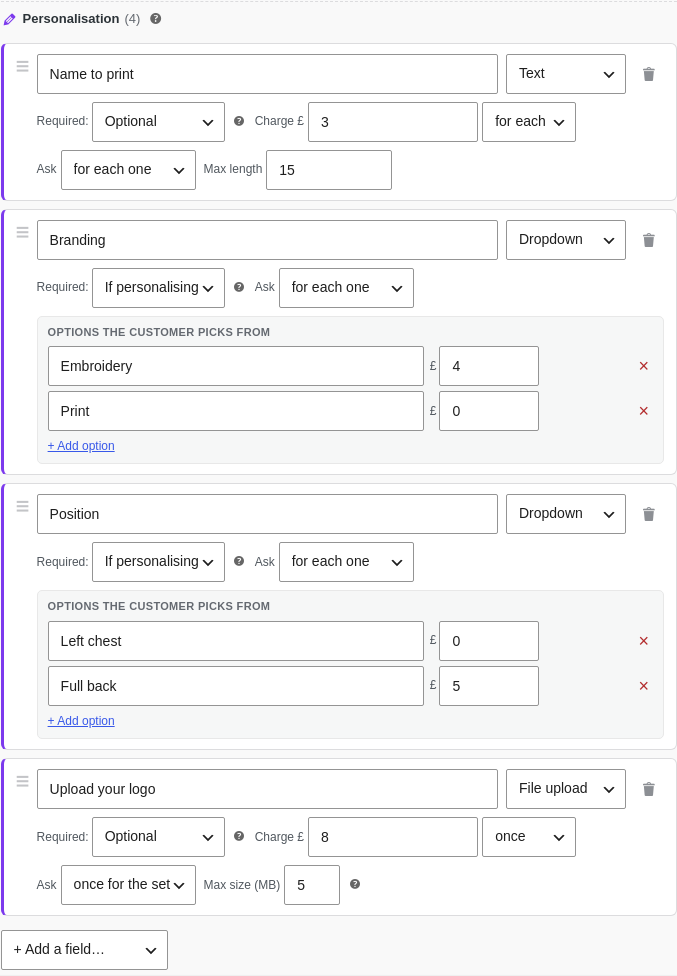The width and height of the screenshot is (677, 976).
Task: Open the File upload type dropdown
Action: pyautogui.click(x=566, y=789)
